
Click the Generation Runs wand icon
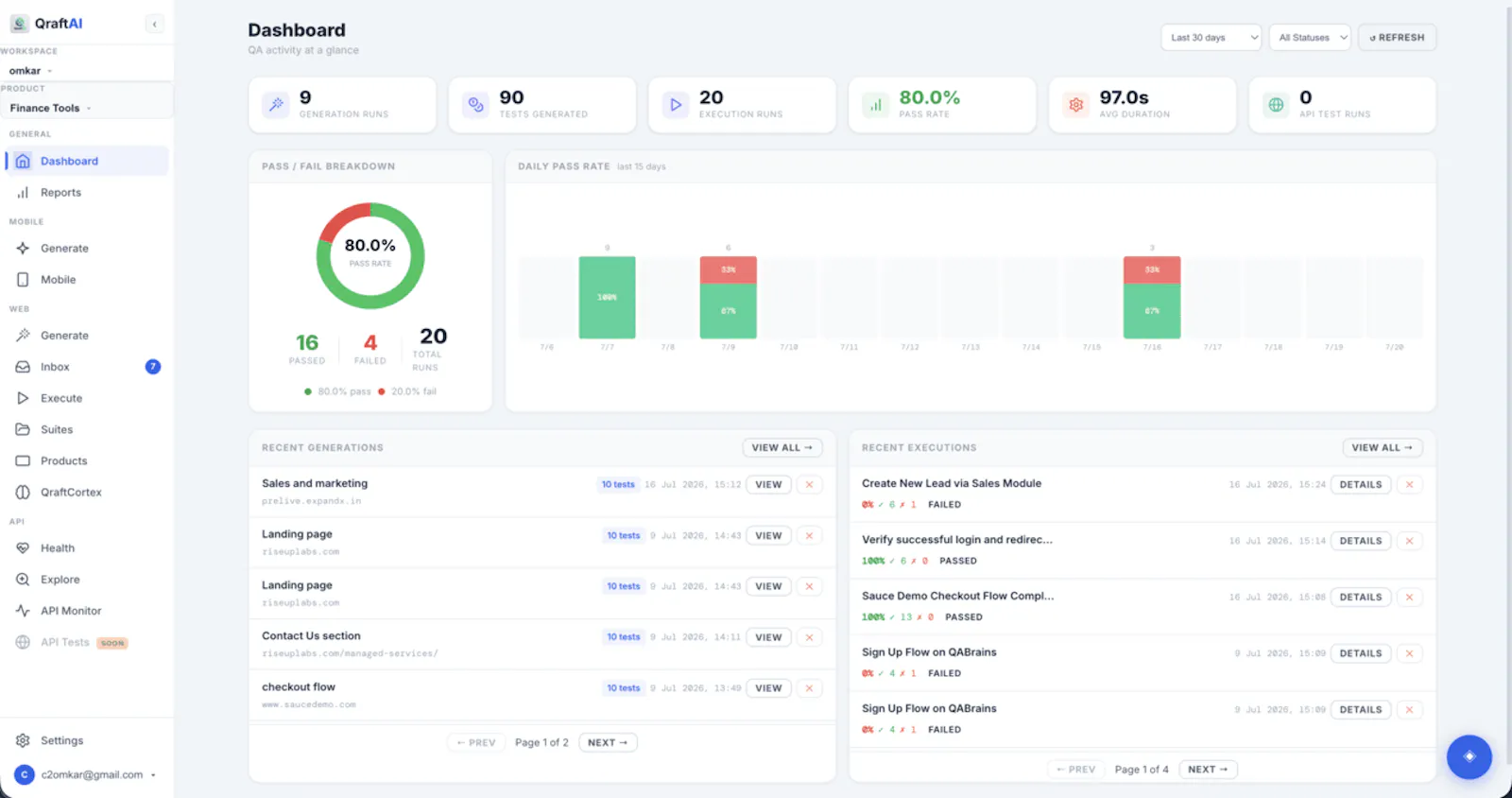pyautogui.click(x=276, y=105)
